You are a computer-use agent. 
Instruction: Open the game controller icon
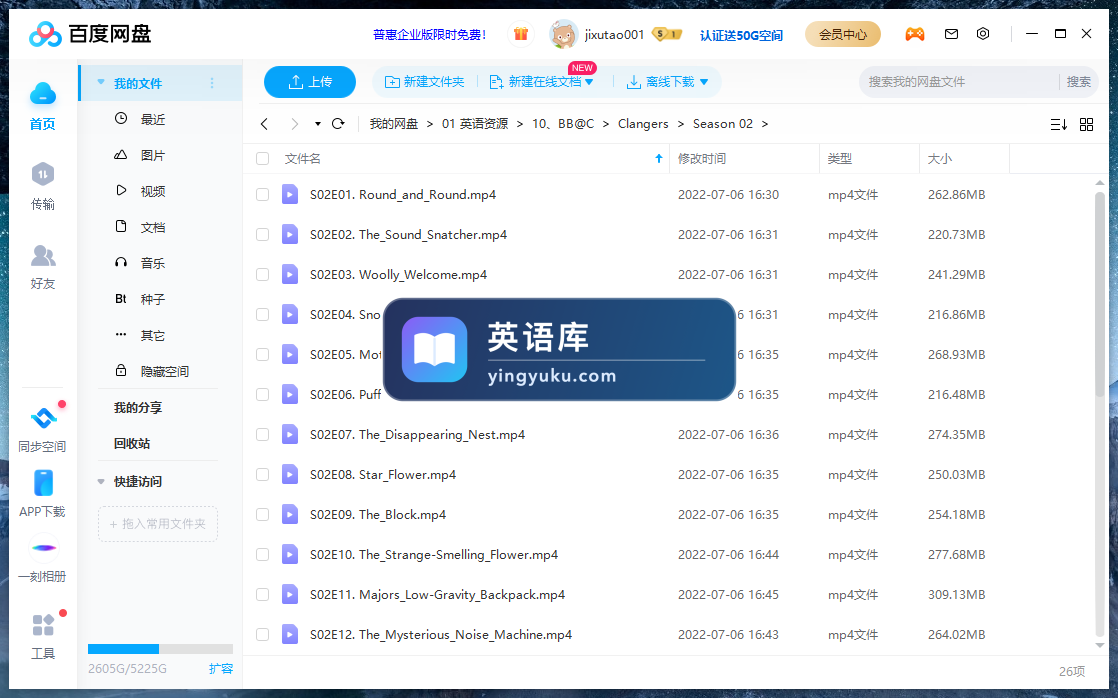coord(915,34)
